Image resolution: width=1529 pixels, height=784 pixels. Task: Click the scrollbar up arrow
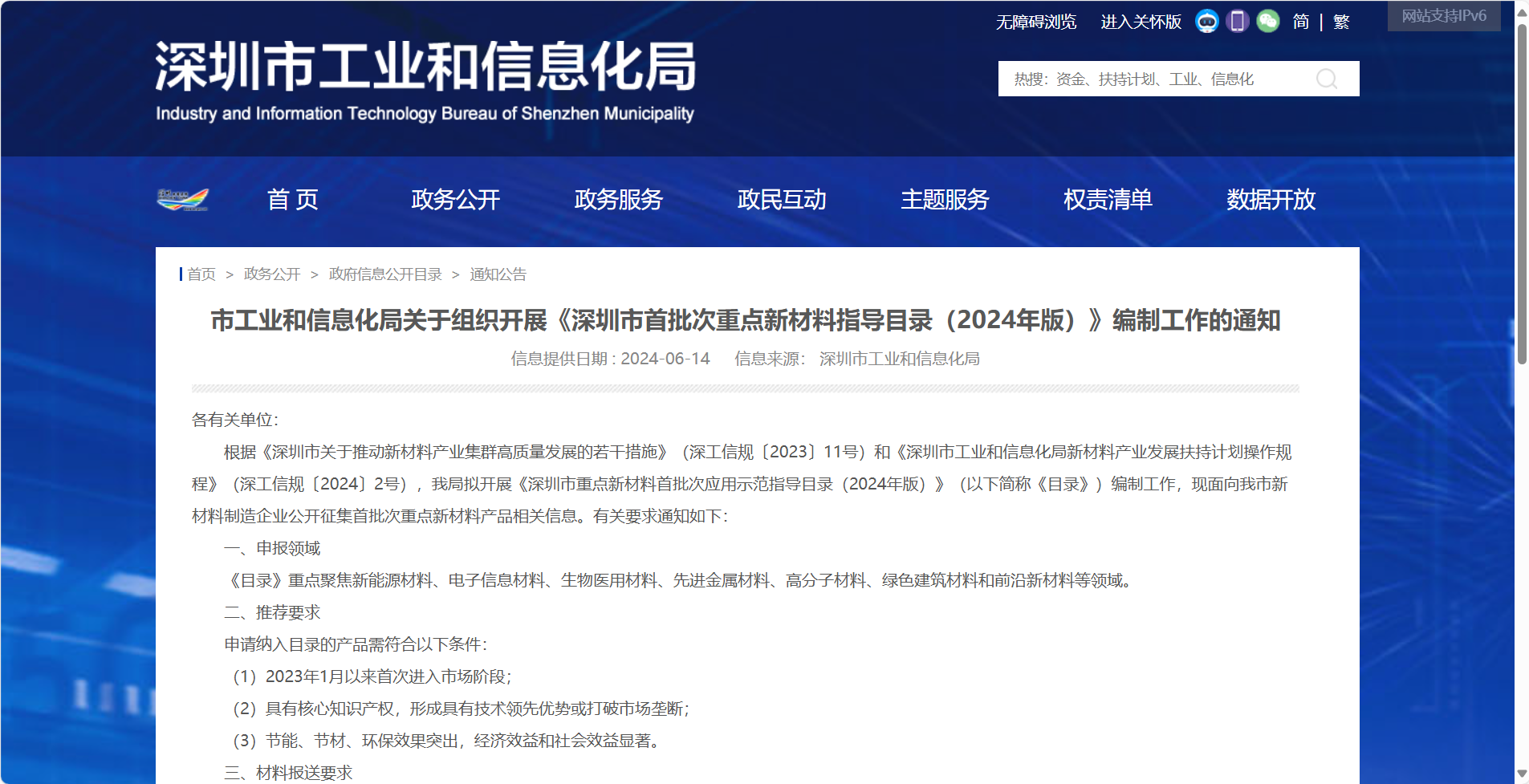(1522, 10)
